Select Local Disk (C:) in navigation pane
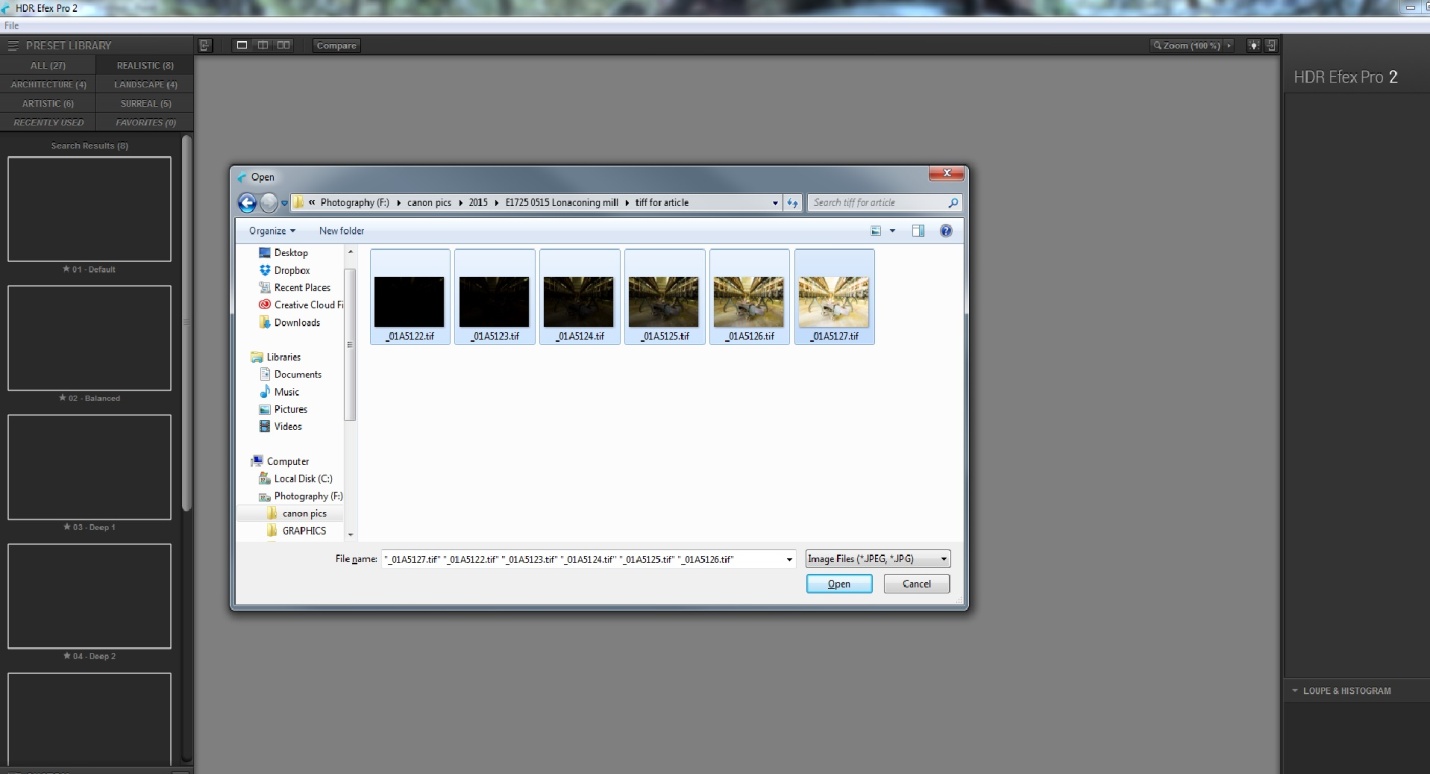 (295, 479)
